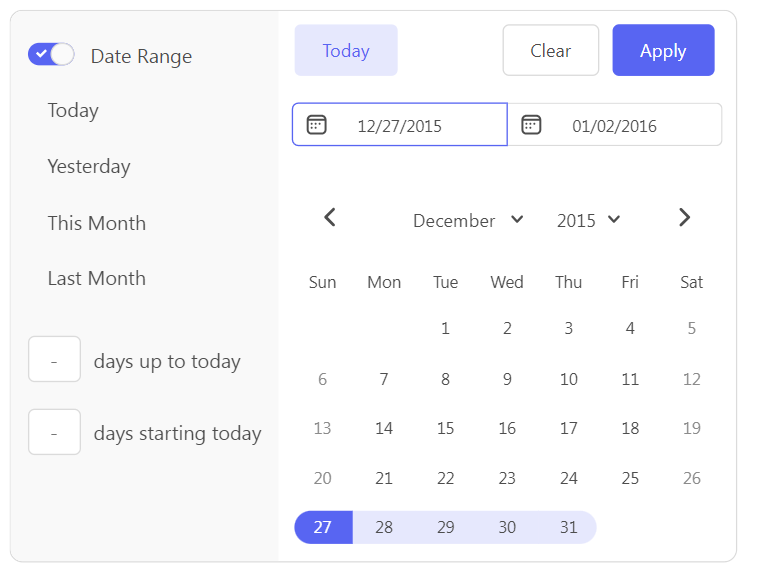Click the end date calendar icon

(x=531, y=125)
